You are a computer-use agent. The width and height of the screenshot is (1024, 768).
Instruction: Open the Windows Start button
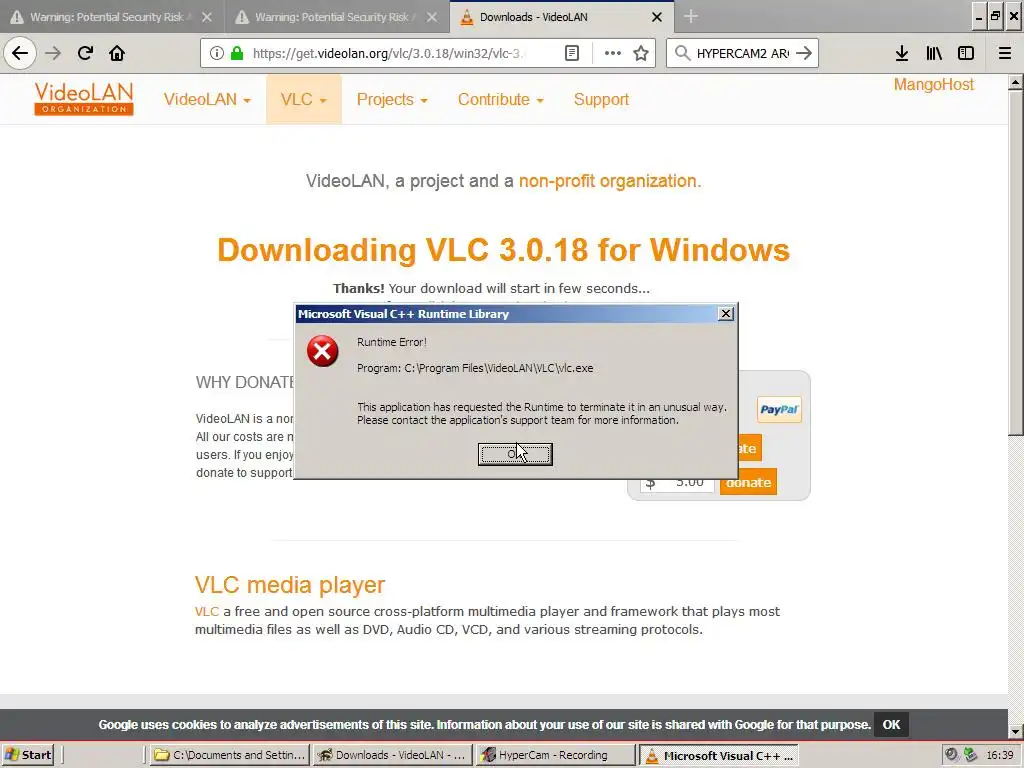pos(28,755)
